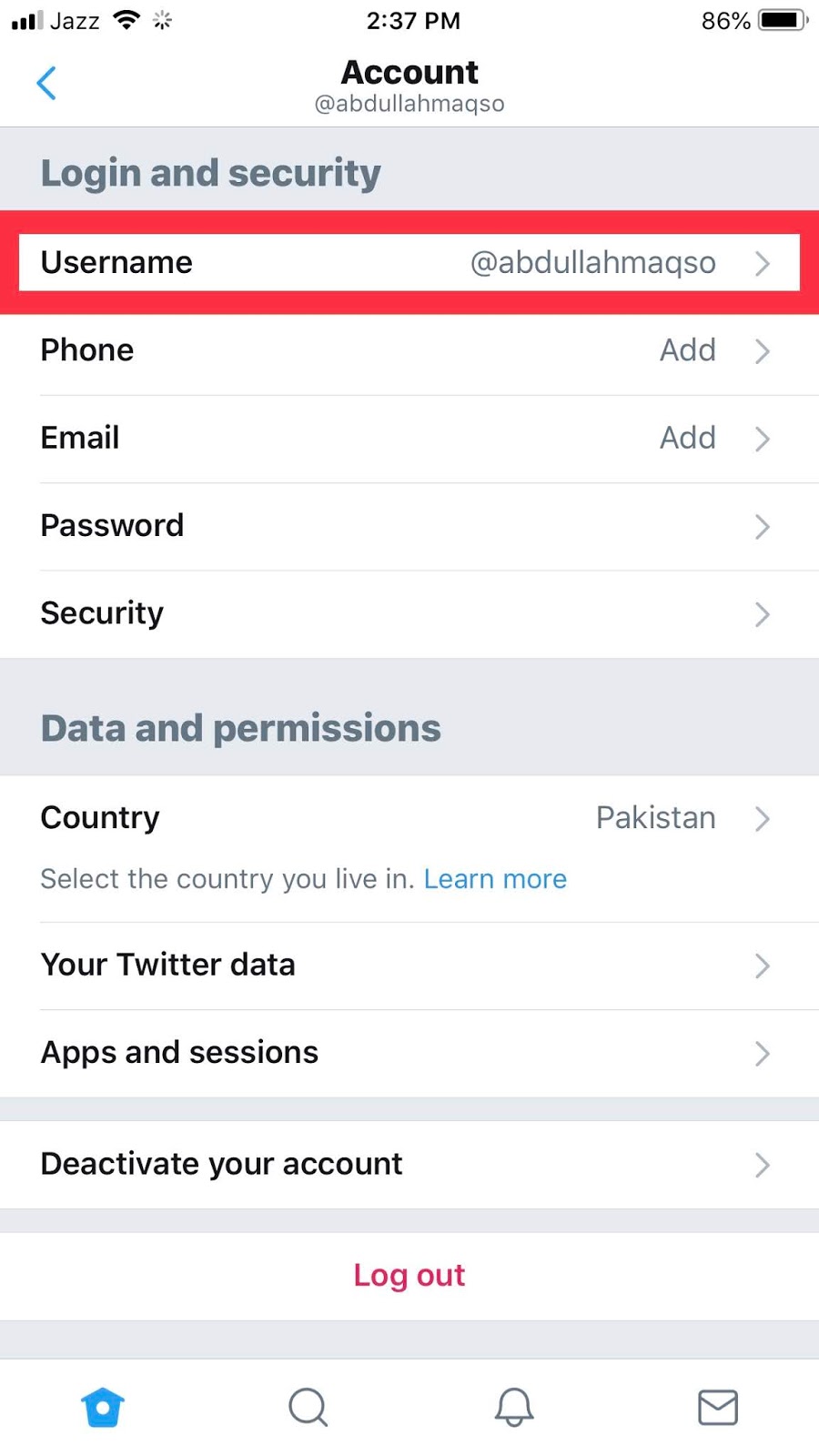Viewport: 819px width, 1456px height.
Task: Expand the Password row chevron
Action: (763, 526)
